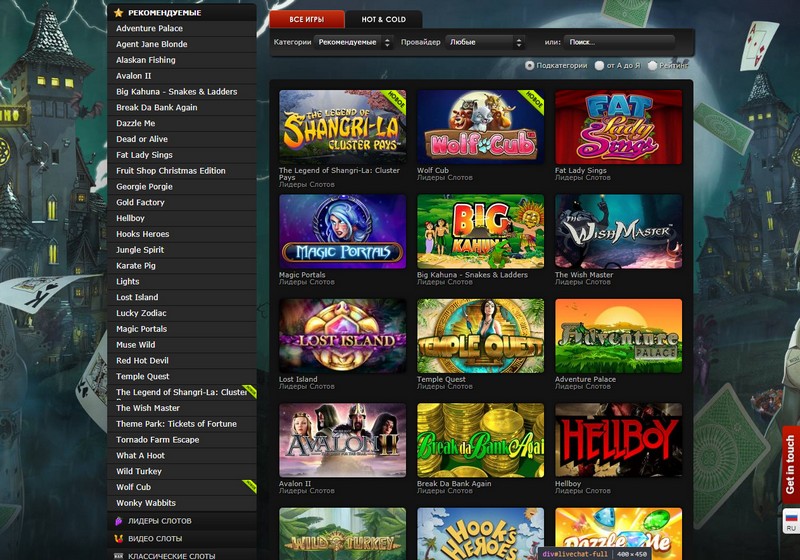Click the Лидеры слотов category icon

coord(118,521)
